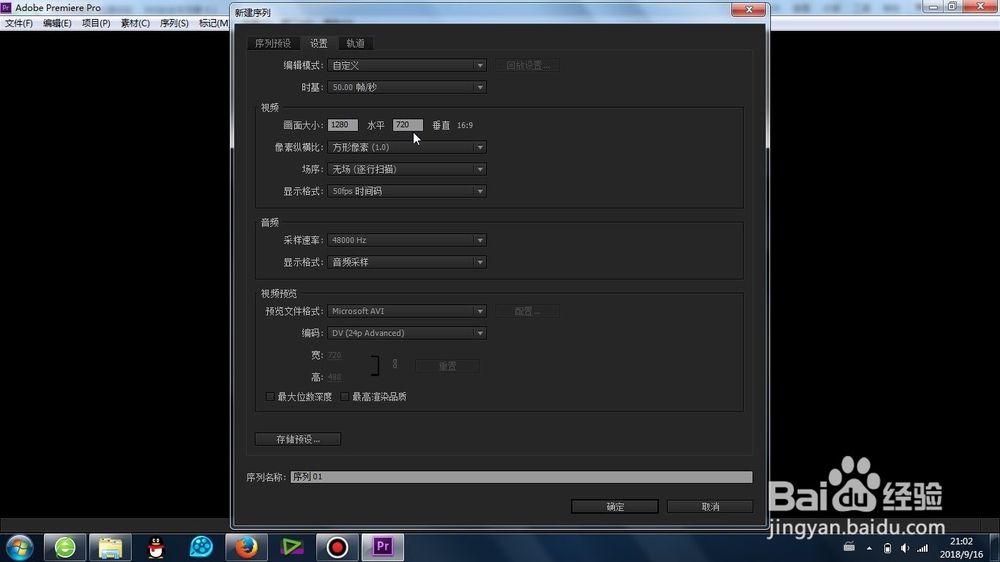
Task: Open 素材(C) menu
Action: (135, 23)
